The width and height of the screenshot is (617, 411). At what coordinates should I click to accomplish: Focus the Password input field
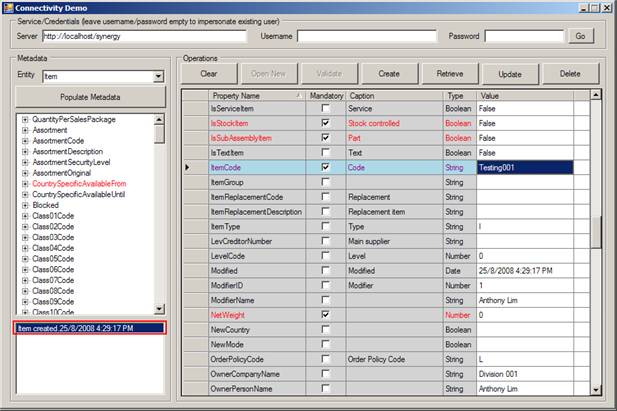pos(524,36)
